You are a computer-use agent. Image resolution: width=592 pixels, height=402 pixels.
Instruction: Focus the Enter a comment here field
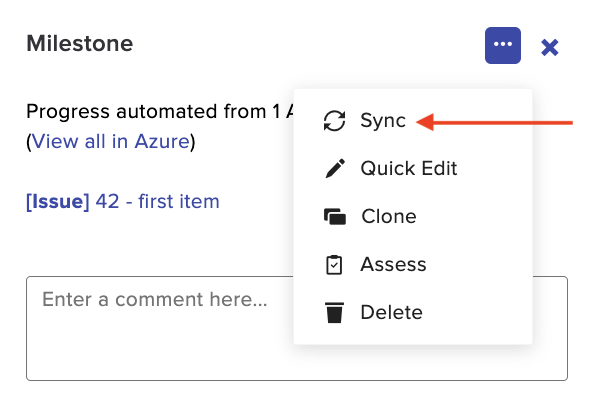point(297,328)
